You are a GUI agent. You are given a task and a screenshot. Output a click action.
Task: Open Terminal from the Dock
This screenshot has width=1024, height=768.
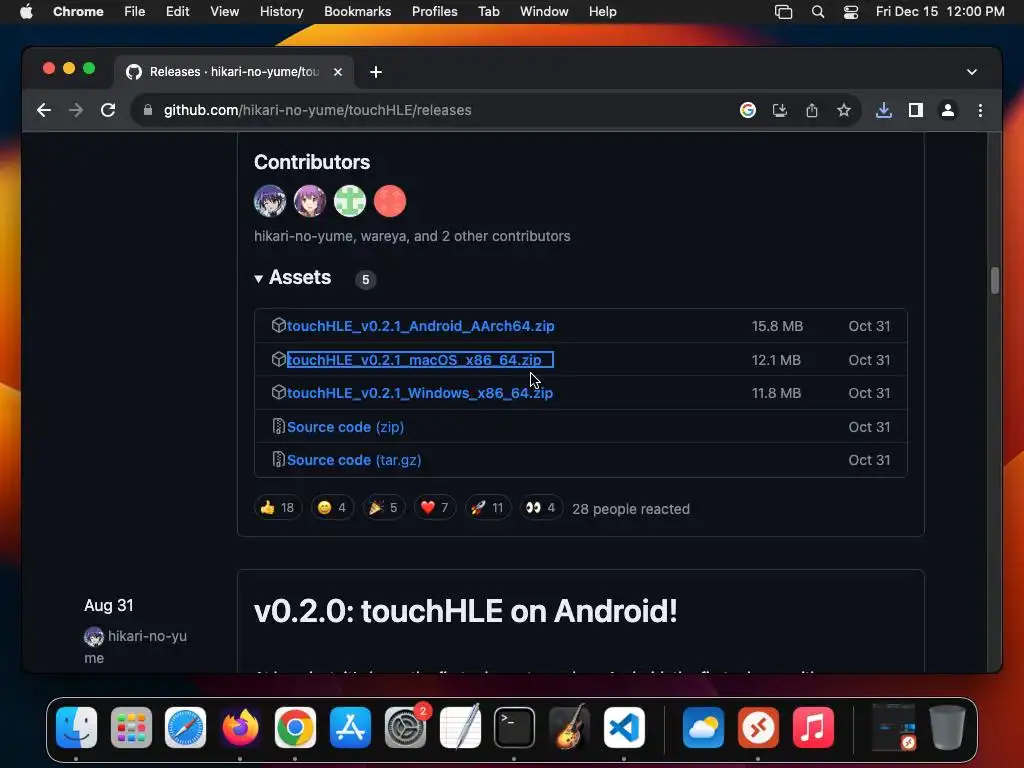coord(515,727)
